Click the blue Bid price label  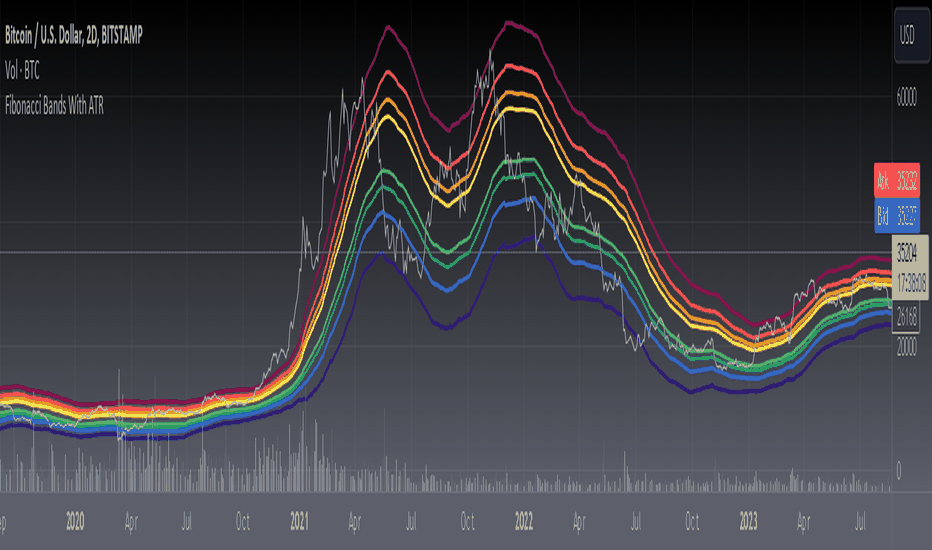coord(897,216)
